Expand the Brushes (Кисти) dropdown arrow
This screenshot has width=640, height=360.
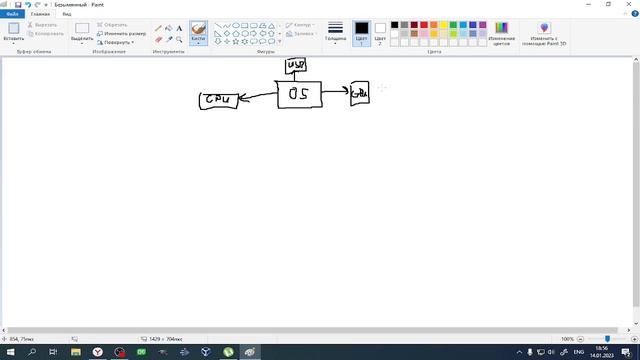[x=198, y=43]
